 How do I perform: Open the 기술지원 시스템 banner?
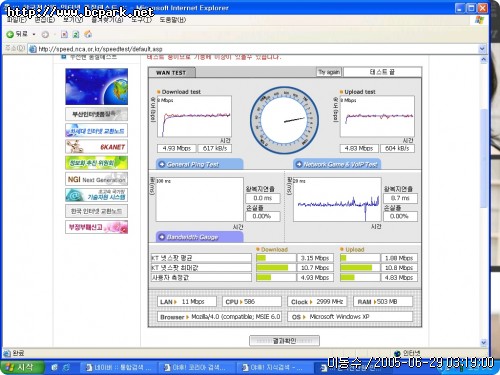pyautogui.click(x=97, y=195)
